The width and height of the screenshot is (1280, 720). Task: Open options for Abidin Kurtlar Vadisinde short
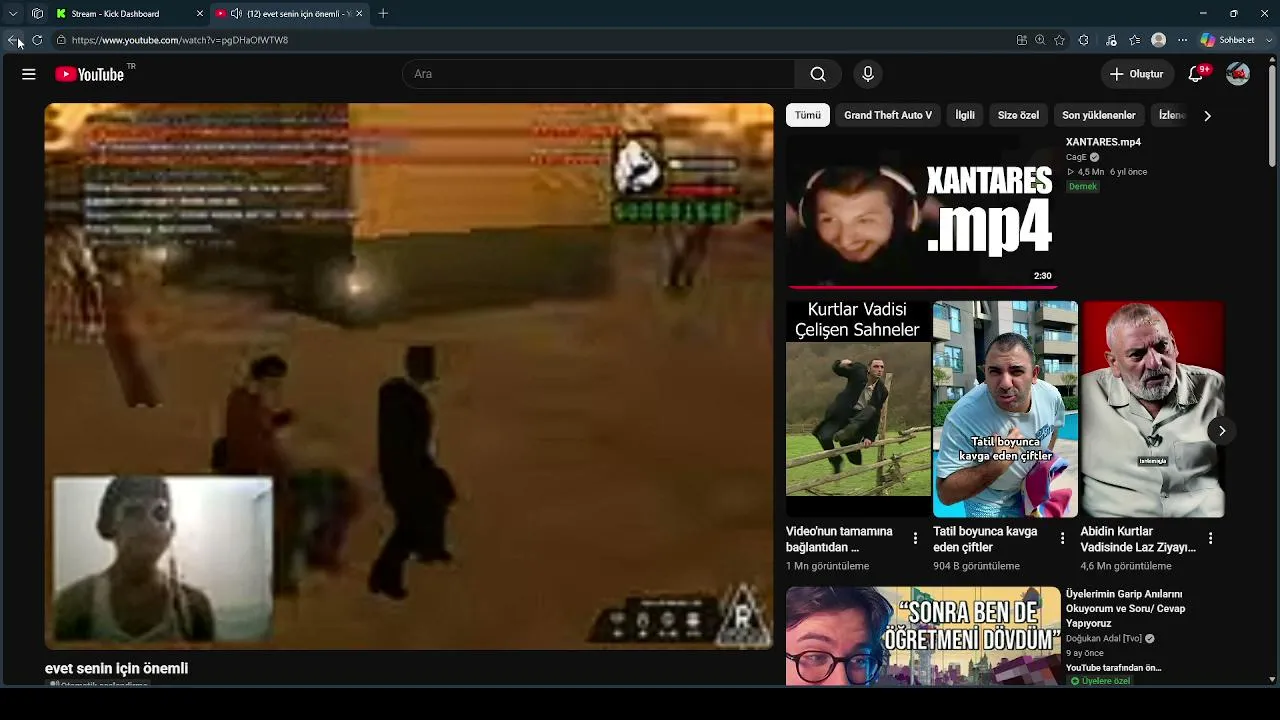click(1210, 539)
